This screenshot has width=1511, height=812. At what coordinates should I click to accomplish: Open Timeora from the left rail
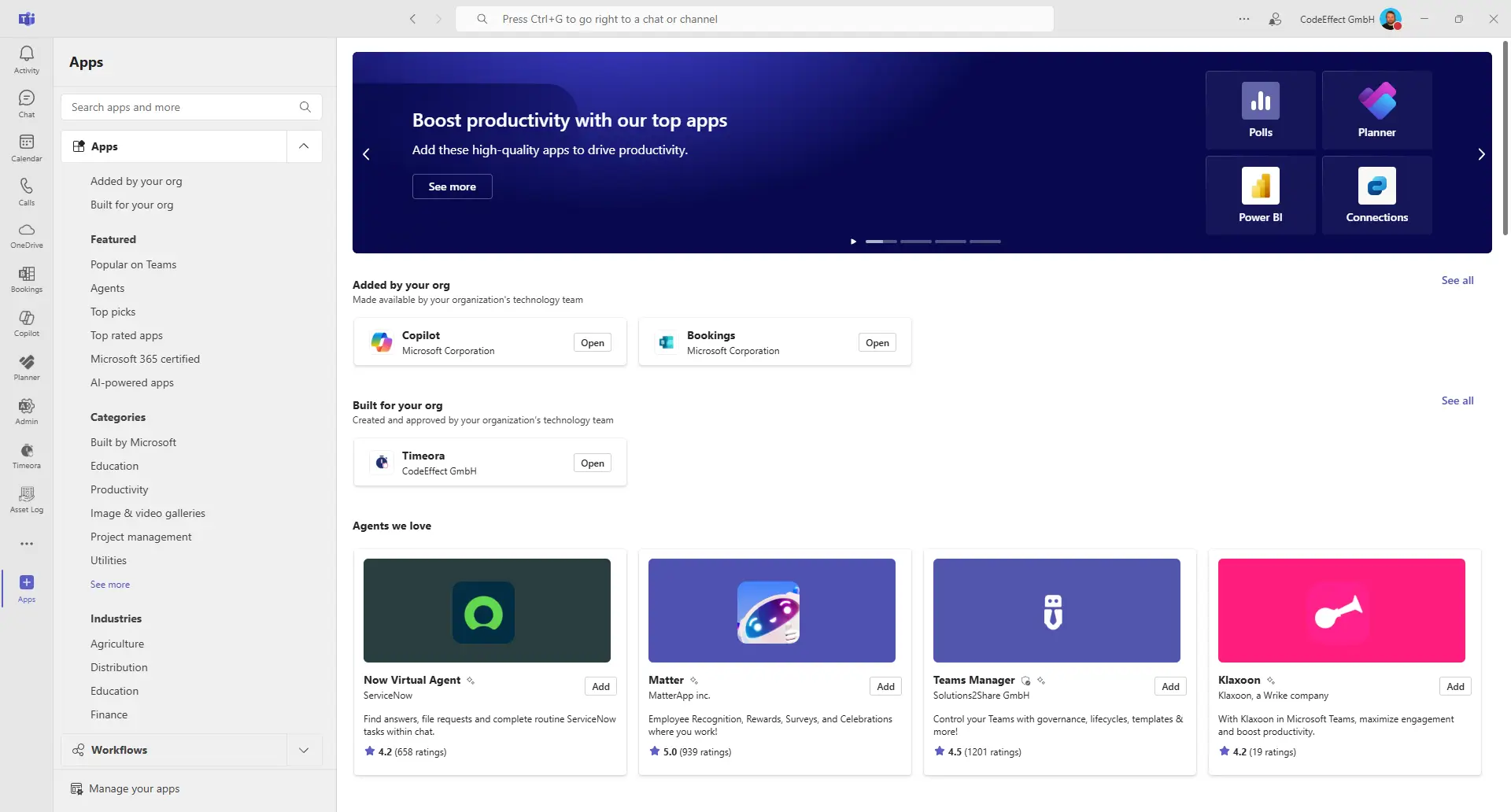click(x=27, y=456)
